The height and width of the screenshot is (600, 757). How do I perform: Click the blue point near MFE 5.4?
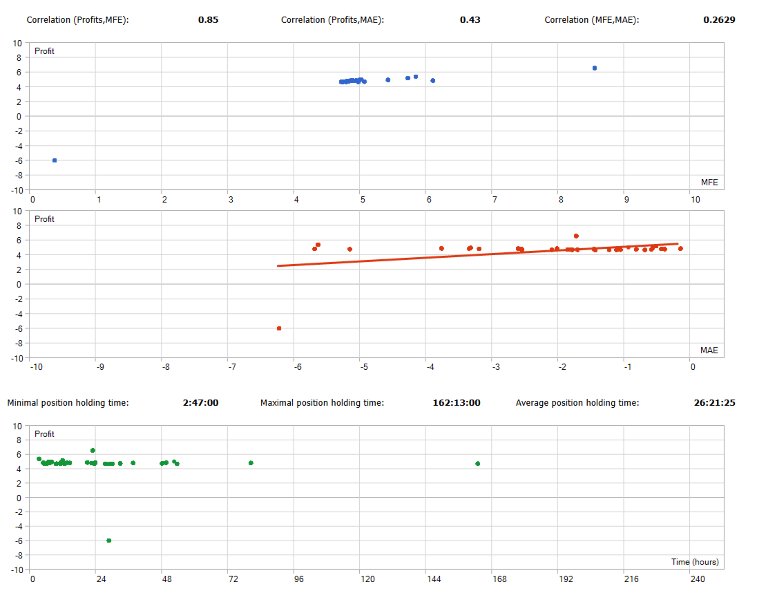(388, 80)
